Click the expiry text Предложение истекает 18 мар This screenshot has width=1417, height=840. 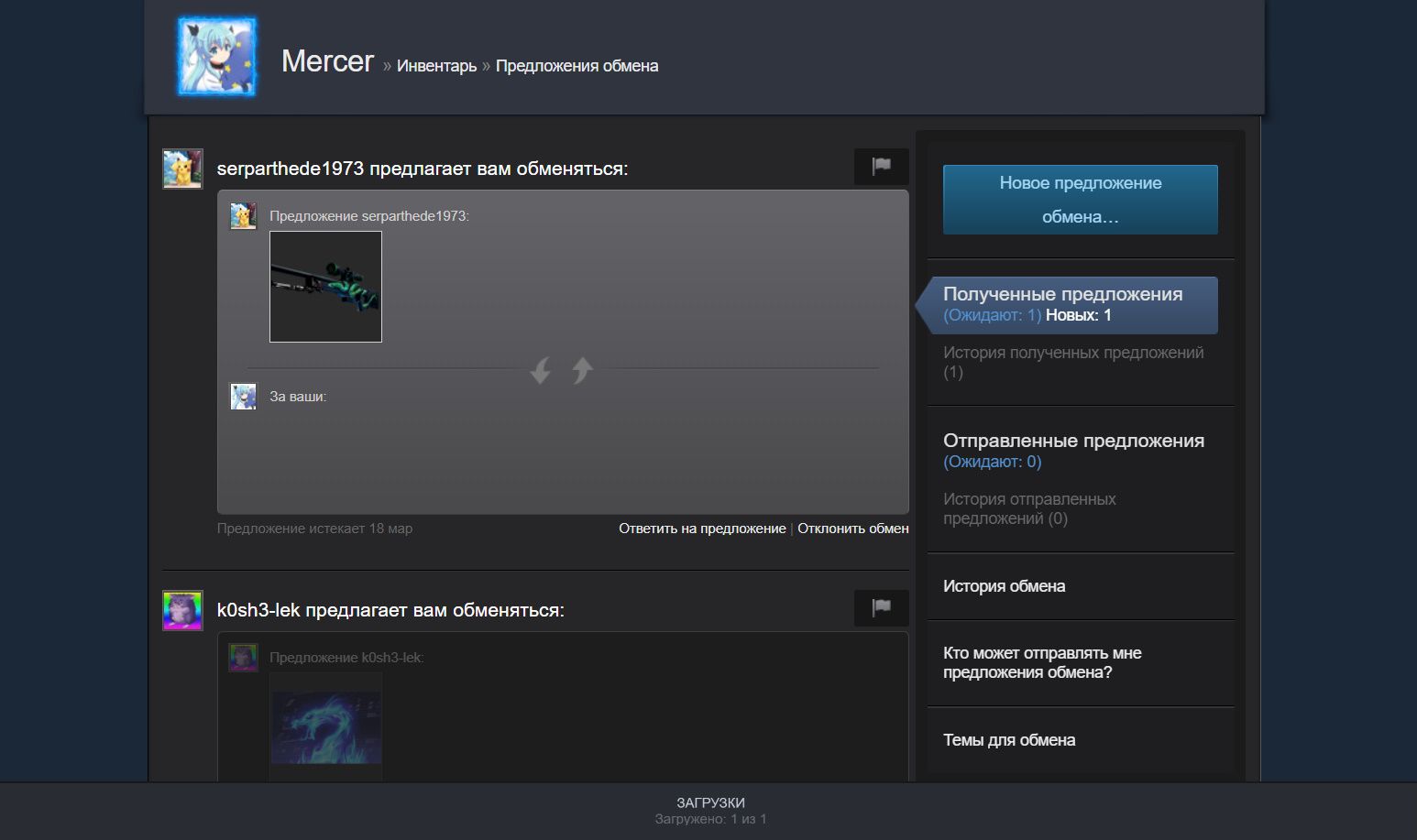click(314, 529)
